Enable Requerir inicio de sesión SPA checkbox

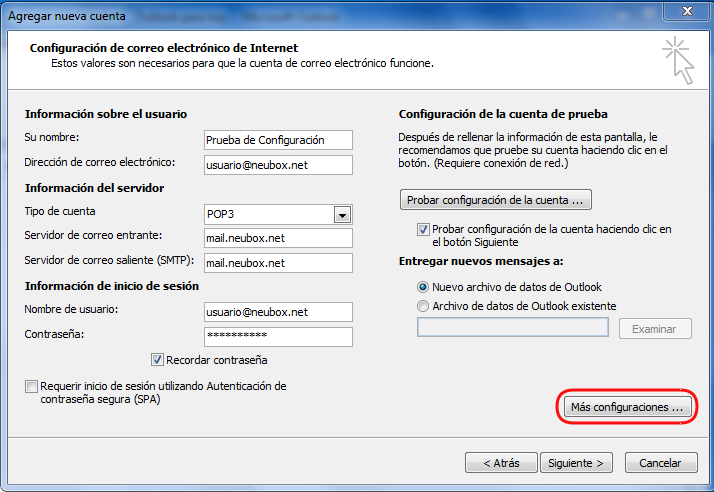point(31,387)
